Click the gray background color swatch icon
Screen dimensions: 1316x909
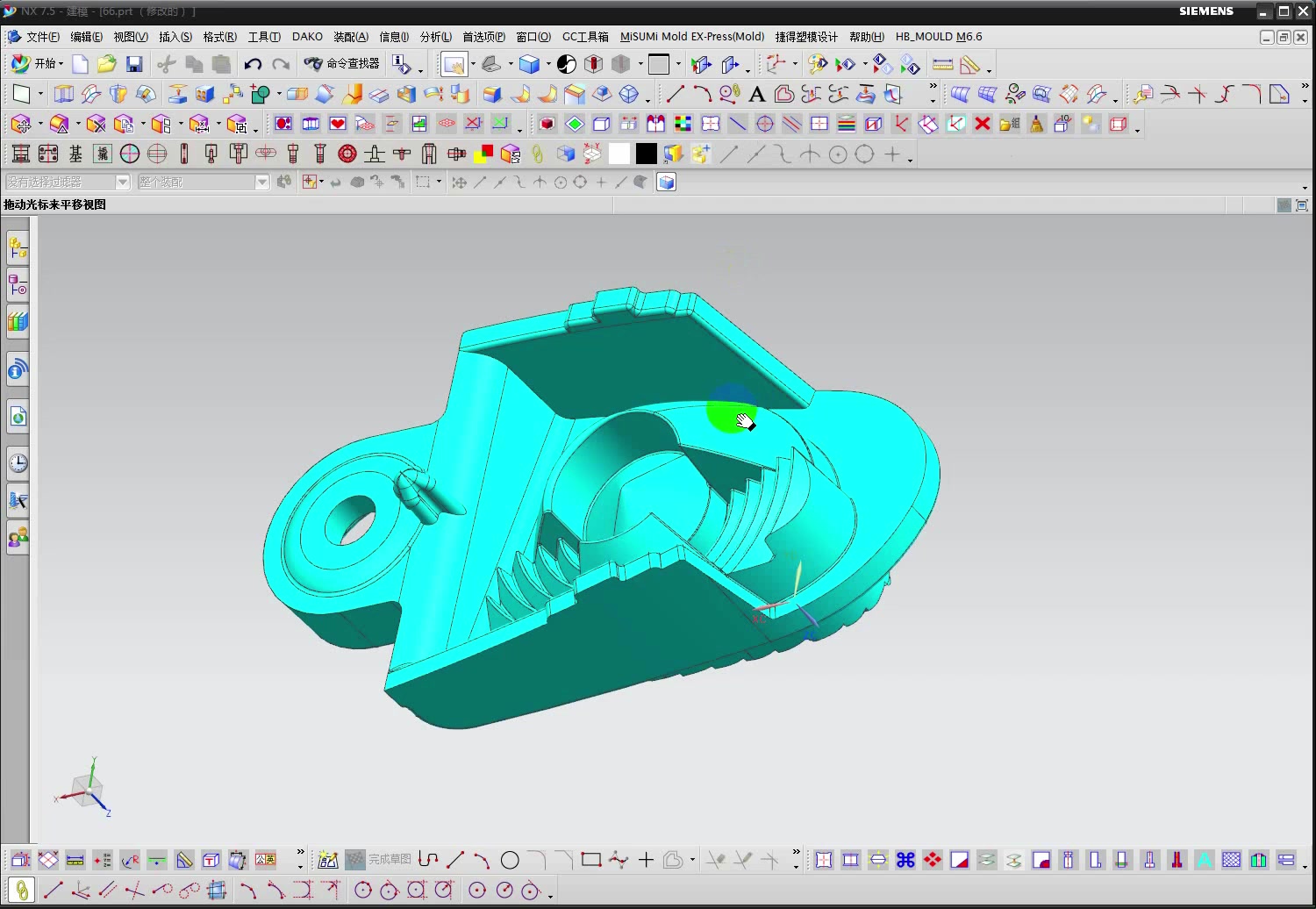pos(659,64)
